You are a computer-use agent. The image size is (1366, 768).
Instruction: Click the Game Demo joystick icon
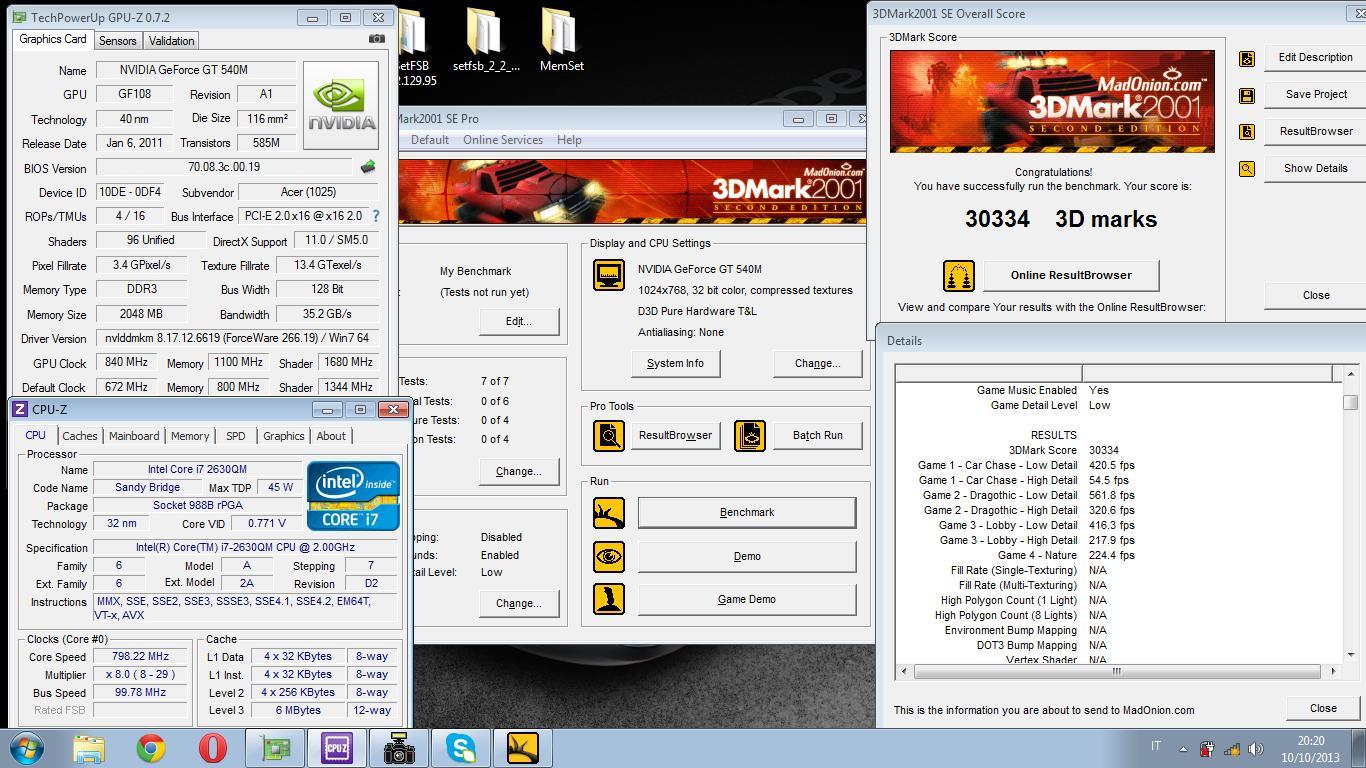point(609,599)
